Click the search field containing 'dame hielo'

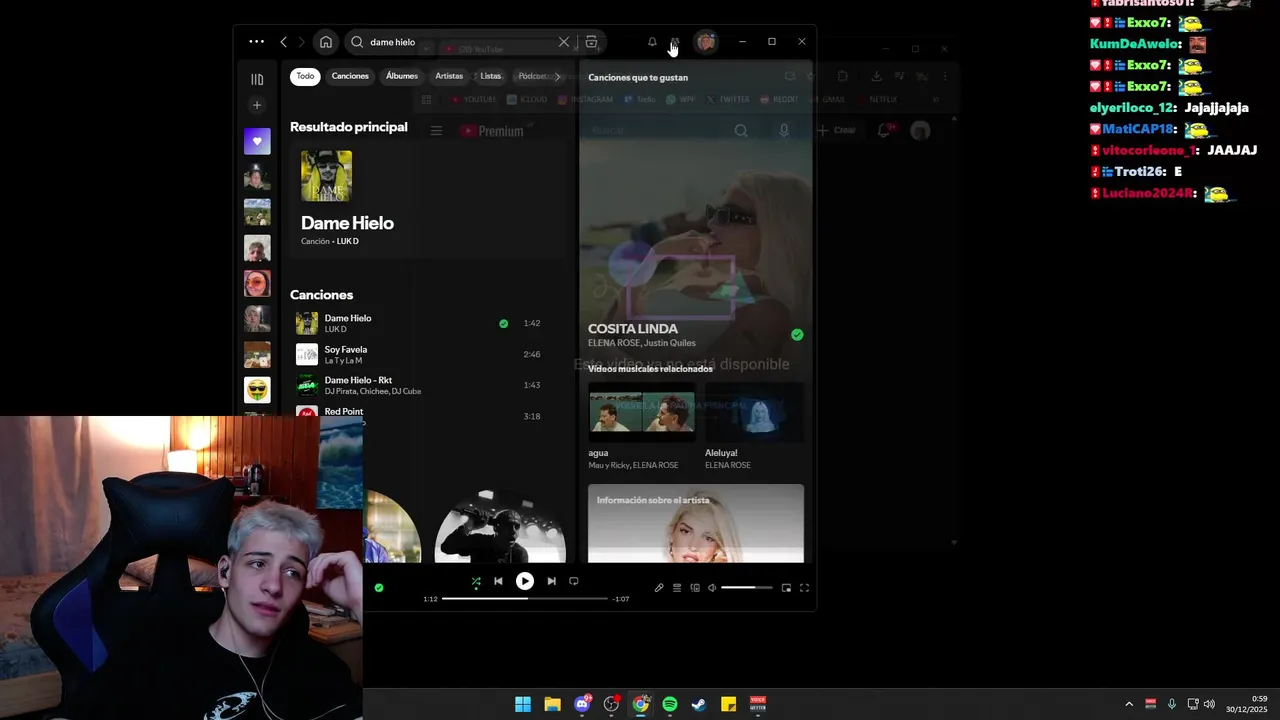click(x=460, y=42)
